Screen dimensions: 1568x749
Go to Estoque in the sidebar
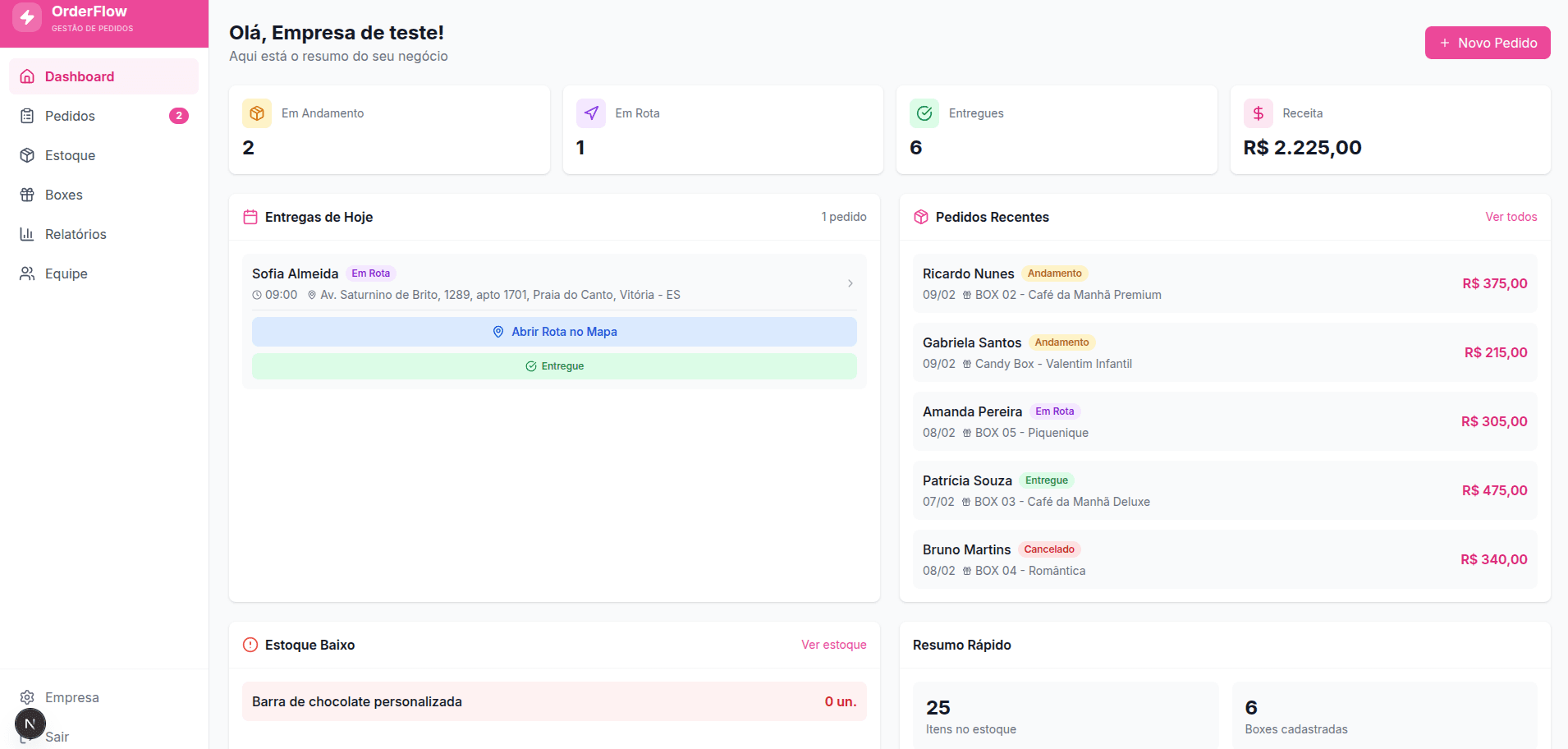pos(70,155)
